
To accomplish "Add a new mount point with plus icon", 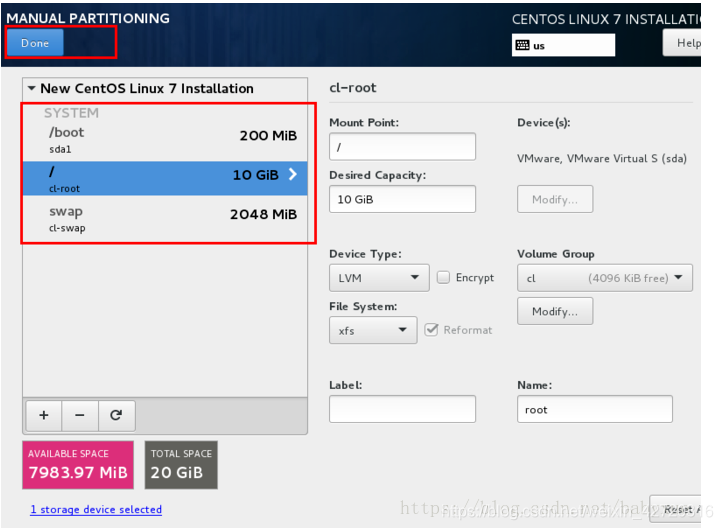I will coord(44,415).
